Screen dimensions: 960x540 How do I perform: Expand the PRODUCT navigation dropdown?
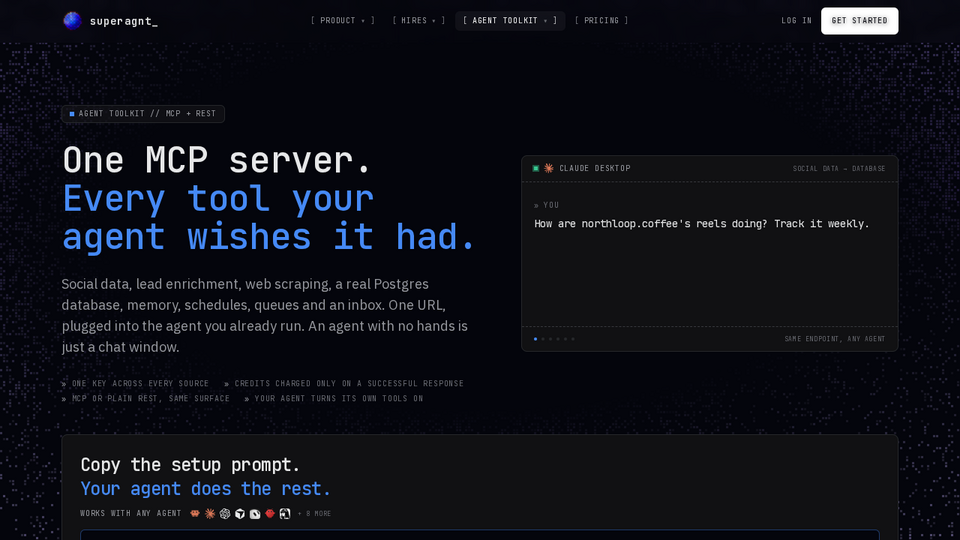click(343, 21)
